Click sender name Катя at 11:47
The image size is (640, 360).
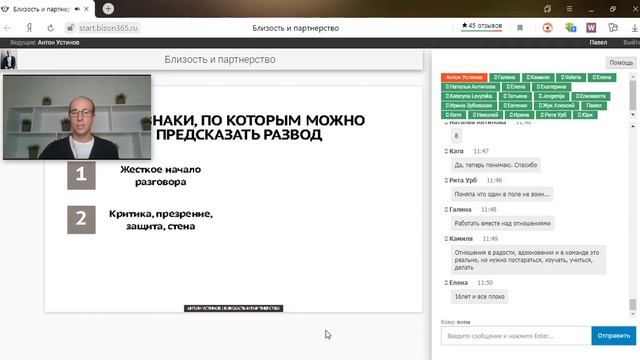pos(456,151)
